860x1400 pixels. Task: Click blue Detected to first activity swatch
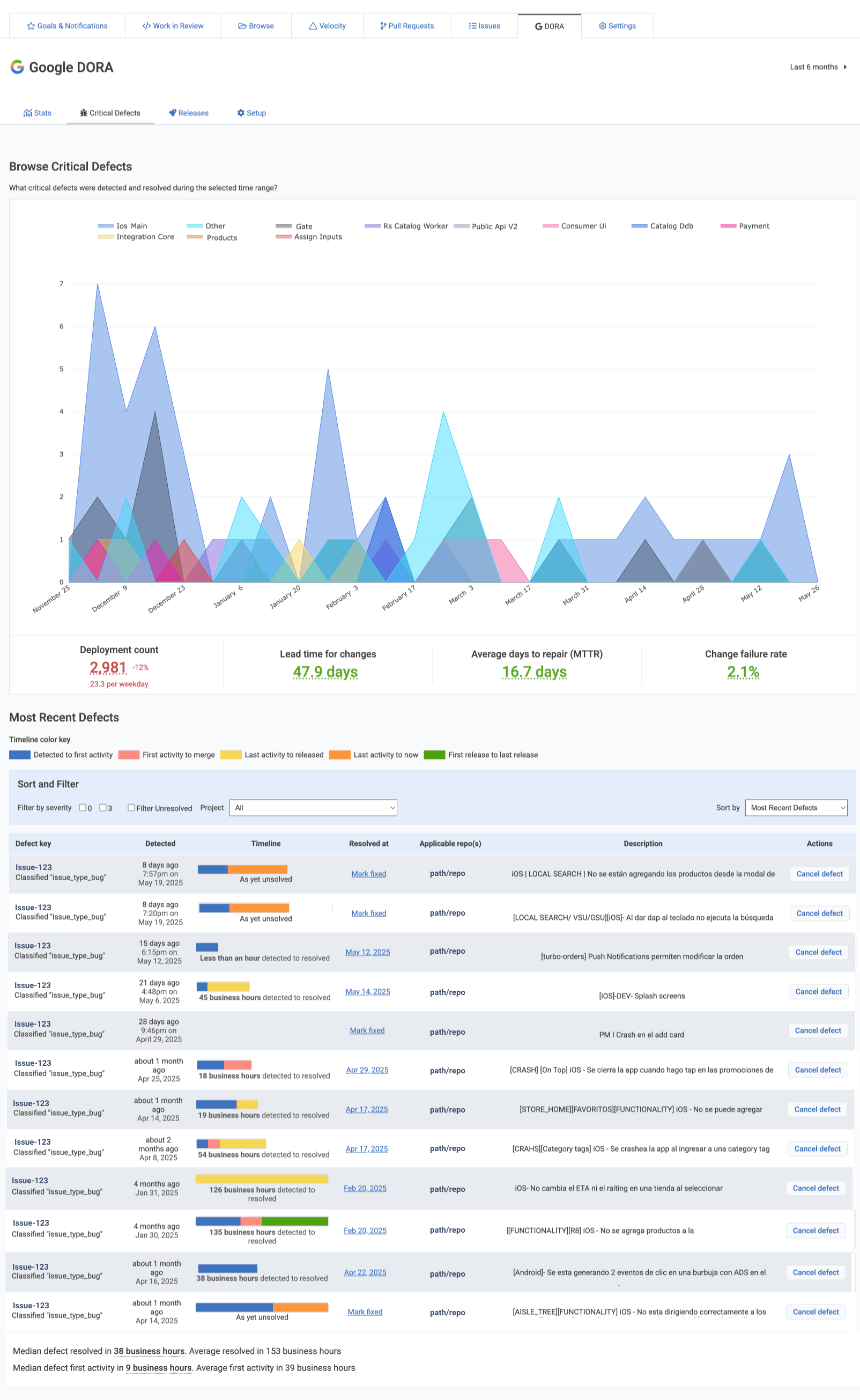20,755
